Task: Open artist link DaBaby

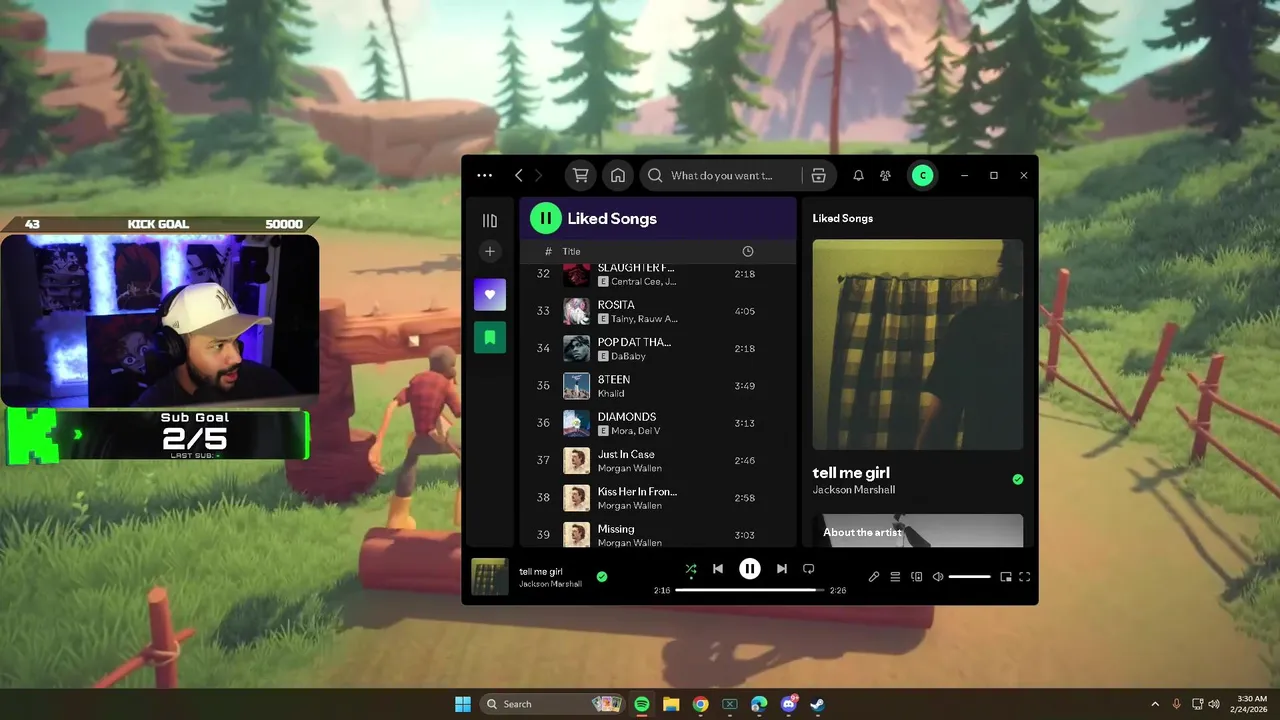Action: (x=629, y=356)
